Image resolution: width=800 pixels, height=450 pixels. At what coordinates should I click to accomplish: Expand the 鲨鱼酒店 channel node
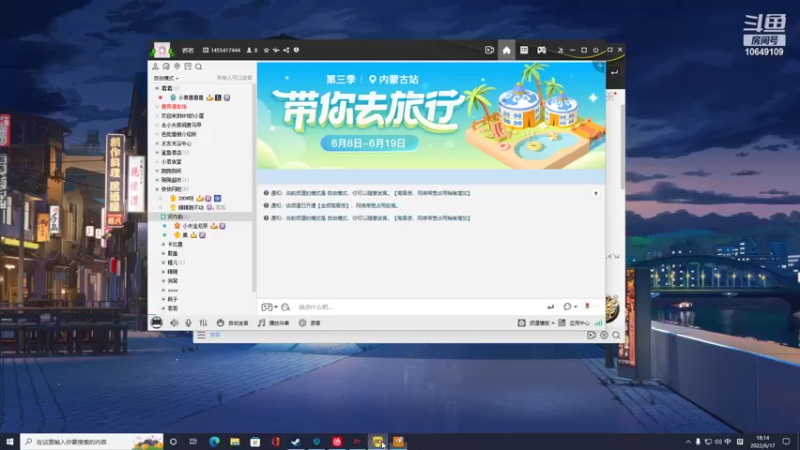tap(157, 153)
